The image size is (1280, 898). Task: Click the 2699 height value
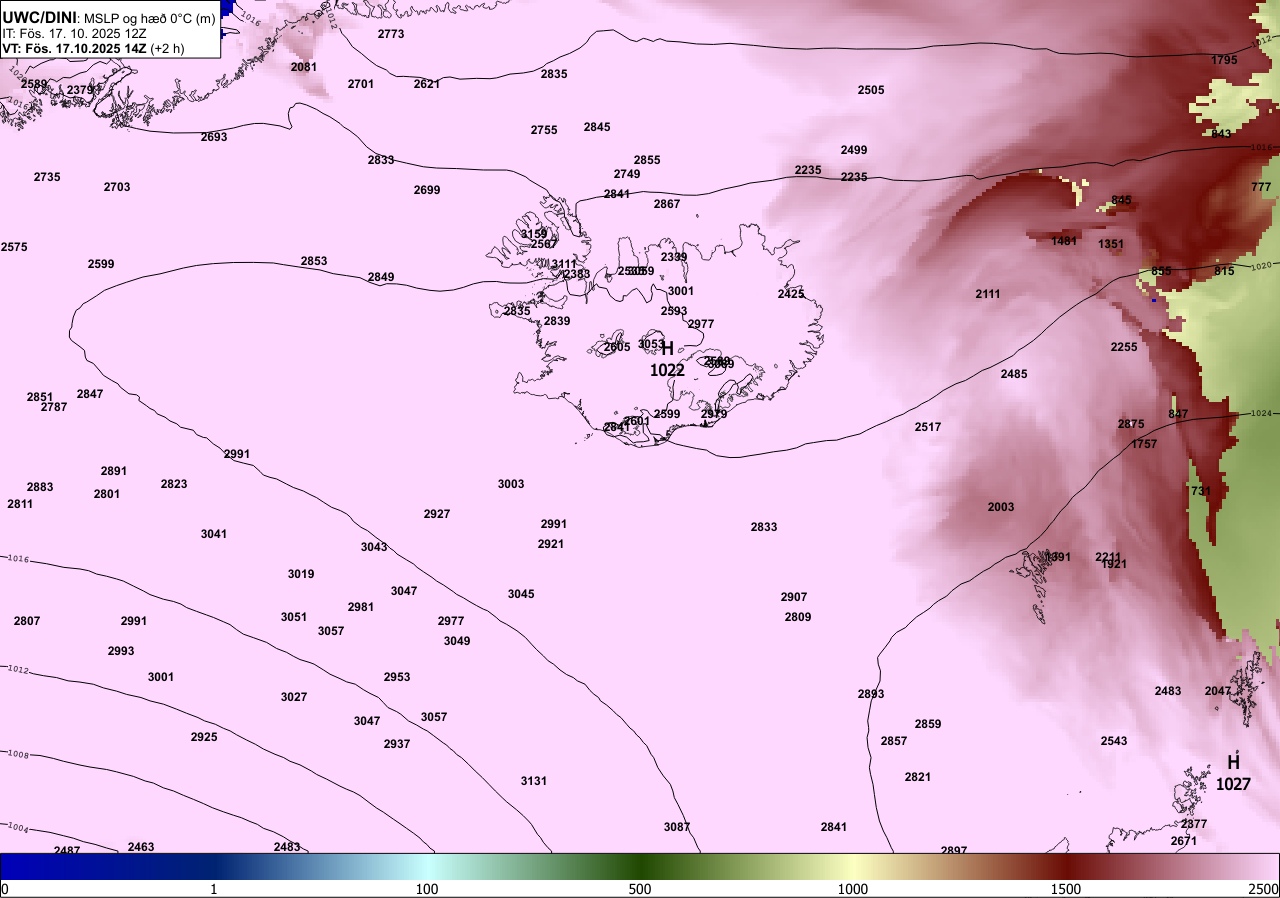[427, 190]
